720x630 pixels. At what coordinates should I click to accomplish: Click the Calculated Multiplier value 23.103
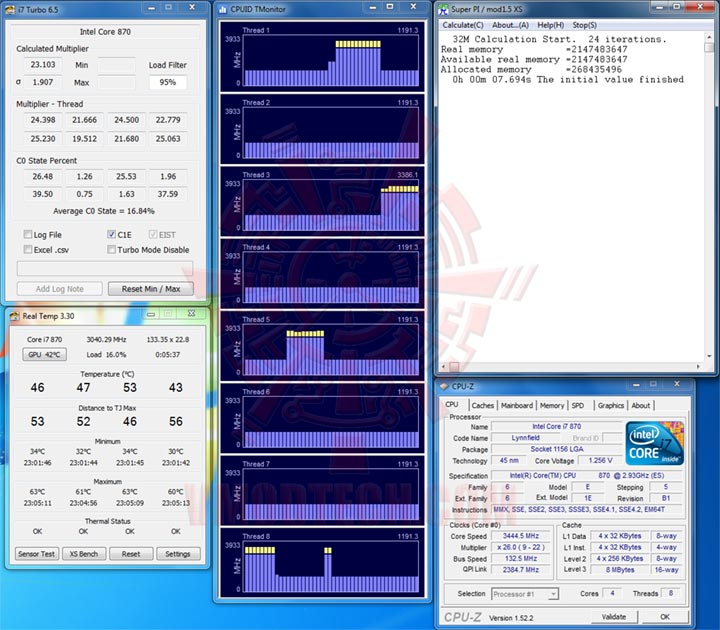(43, 65)
